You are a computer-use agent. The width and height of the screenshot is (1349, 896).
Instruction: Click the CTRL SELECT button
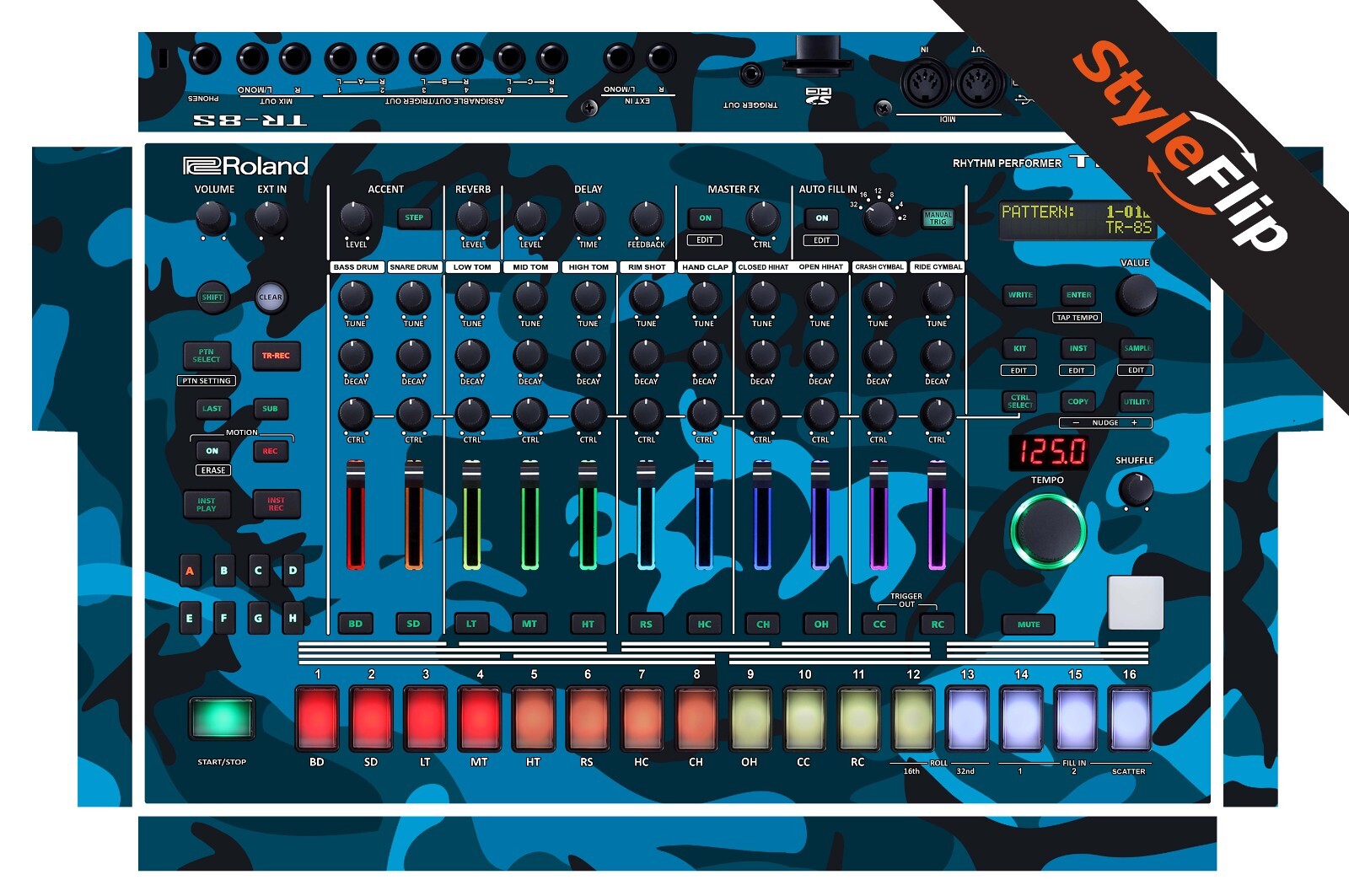click(1020, 401)
